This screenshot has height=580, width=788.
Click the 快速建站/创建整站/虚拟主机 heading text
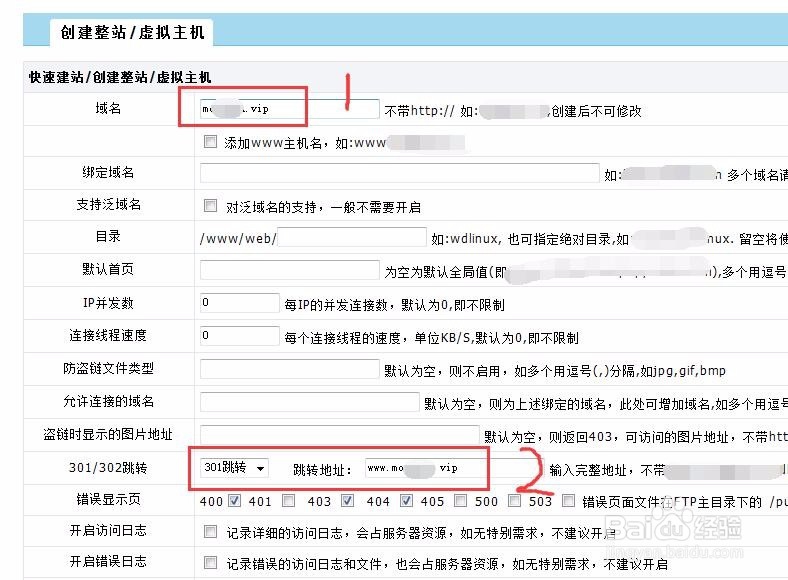[120, 77]
